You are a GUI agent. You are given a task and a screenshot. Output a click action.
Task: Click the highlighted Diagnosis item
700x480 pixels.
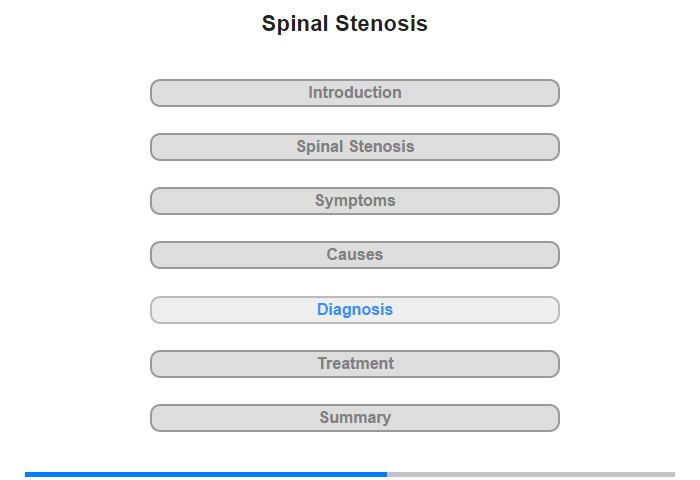[x=354, y=310]
